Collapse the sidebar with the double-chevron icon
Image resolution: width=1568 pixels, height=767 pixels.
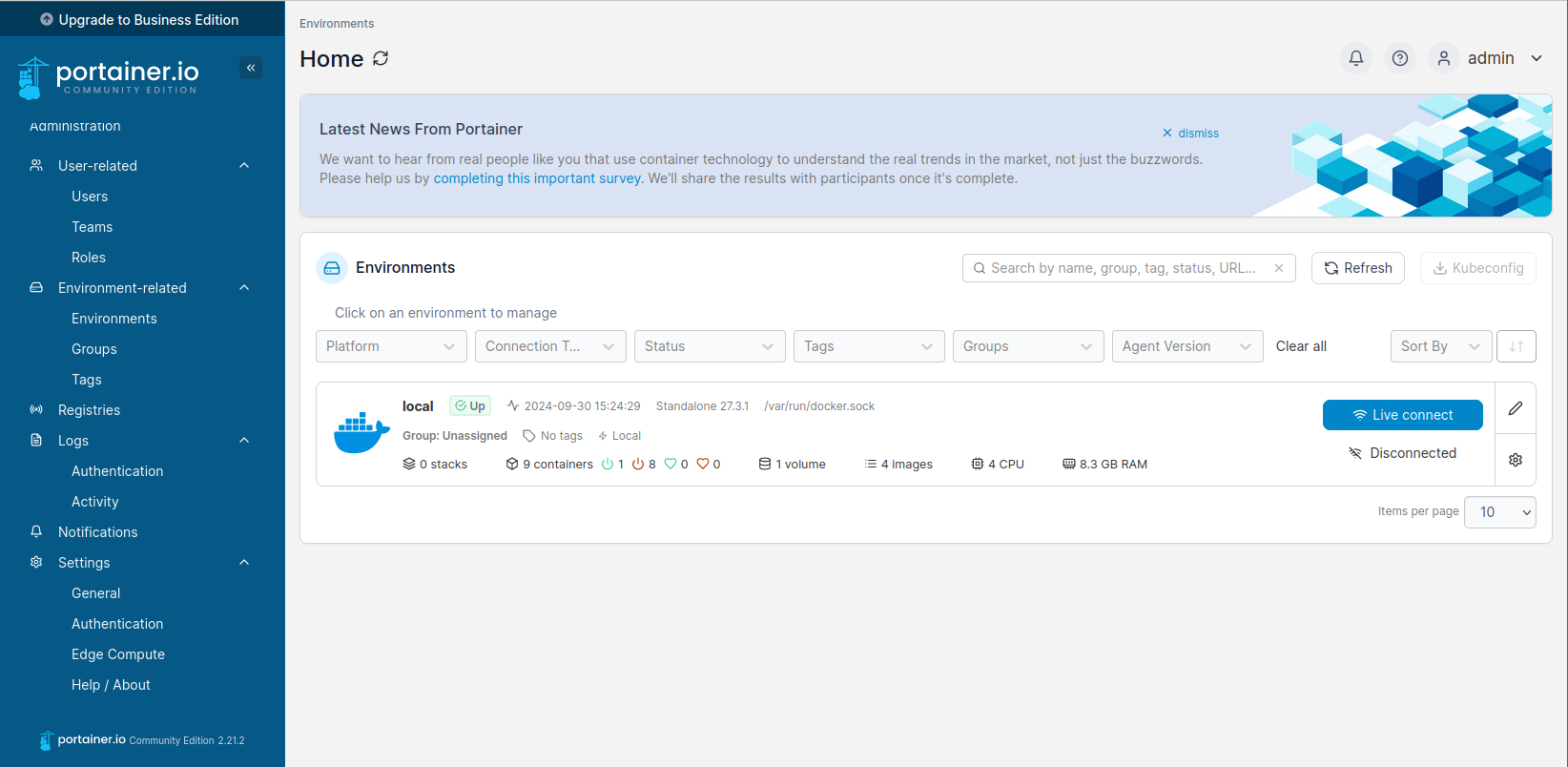(251, 68)
